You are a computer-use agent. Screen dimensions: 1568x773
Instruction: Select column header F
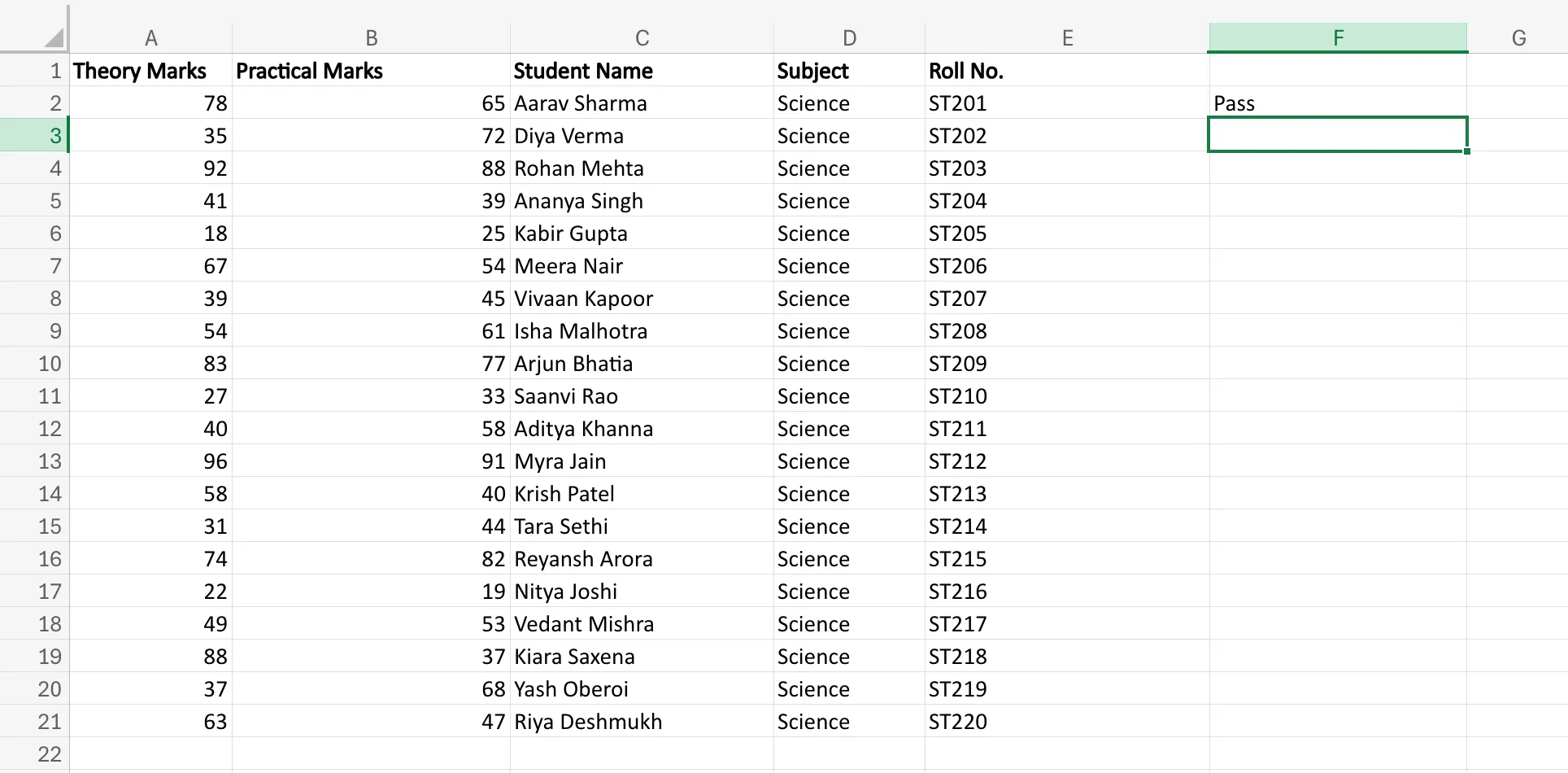point(1338,37)
